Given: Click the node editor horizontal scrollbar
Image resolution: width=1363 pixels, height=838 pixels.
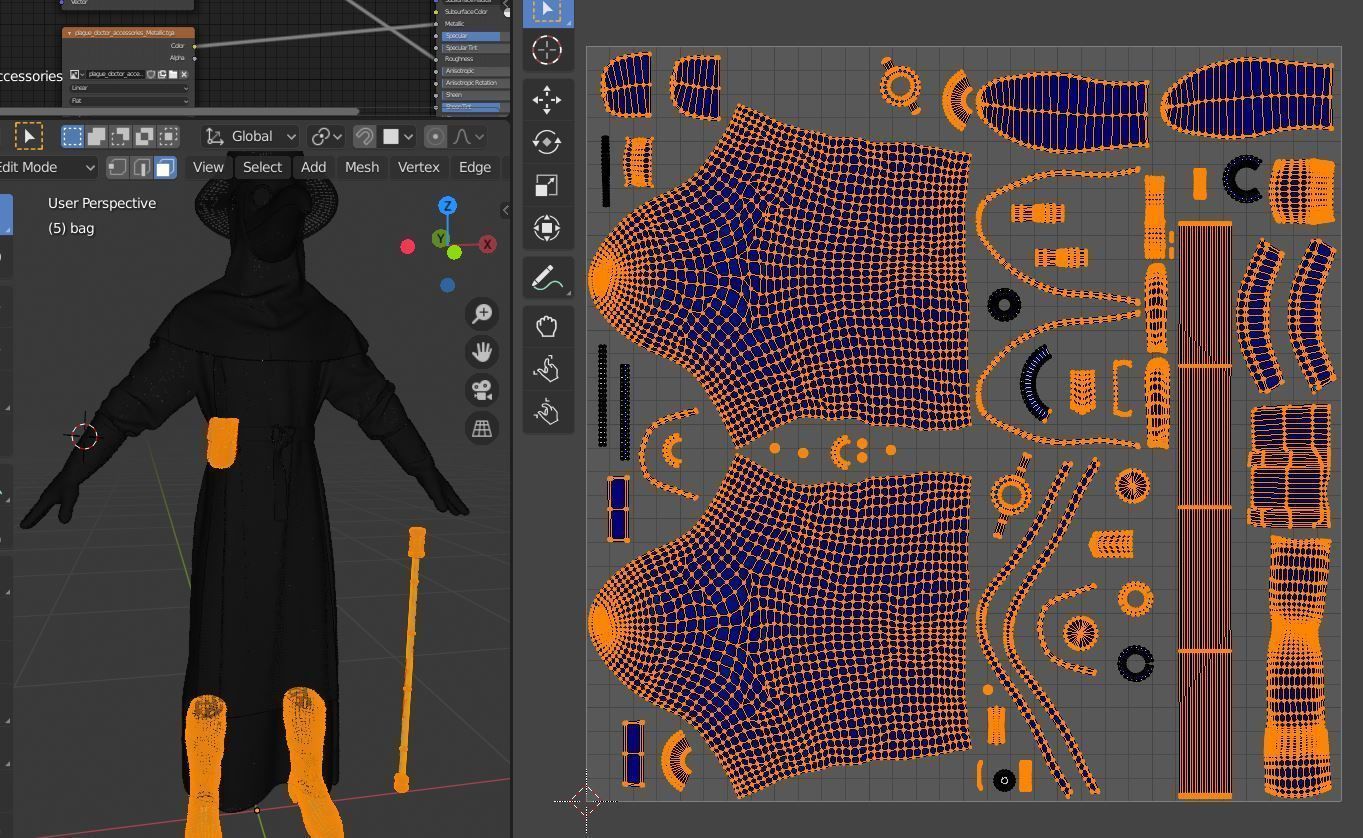Looking at the screenshot, I should click(178, 111).
